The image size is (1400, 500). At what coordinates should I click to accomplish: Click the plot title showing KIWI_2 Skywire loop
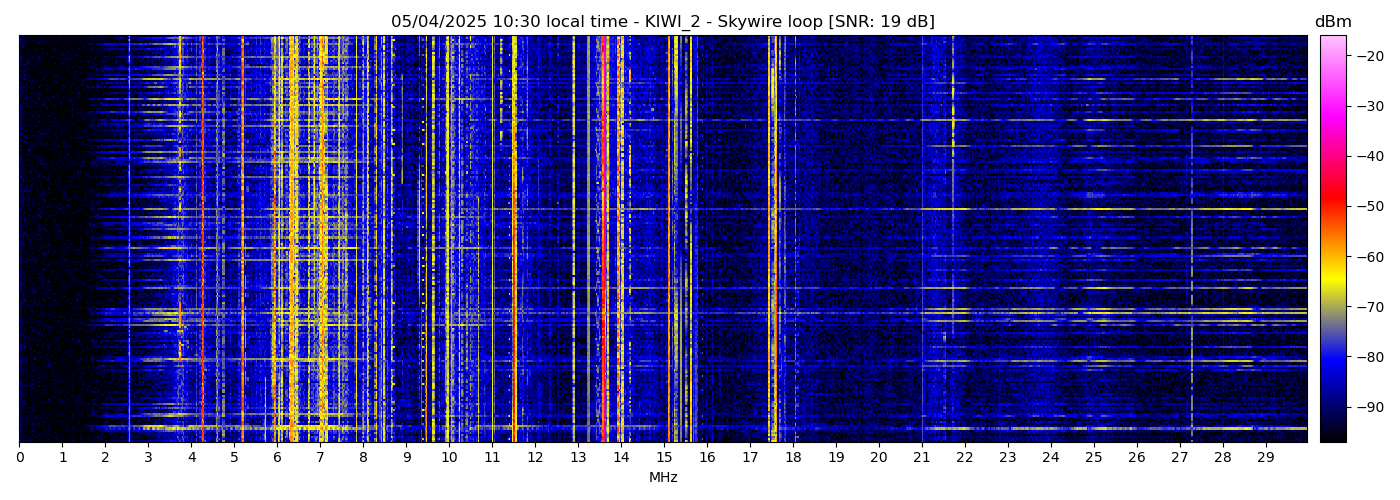pos(662,22)
